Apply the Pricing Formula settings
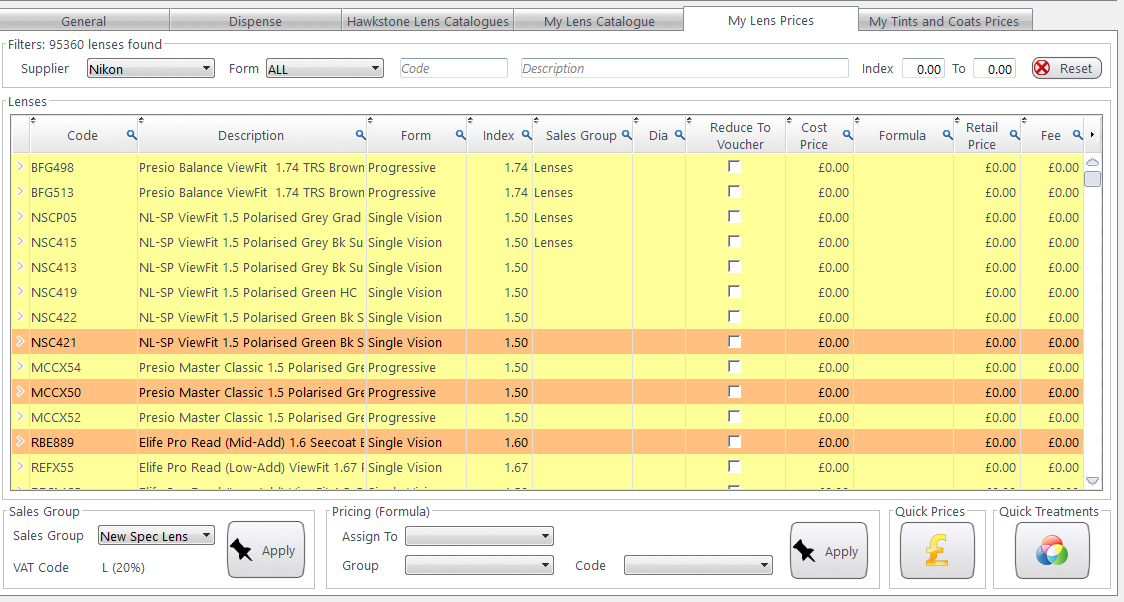Image resolution: width=1124 pixels, height=602 pixels. pos(829,550)
